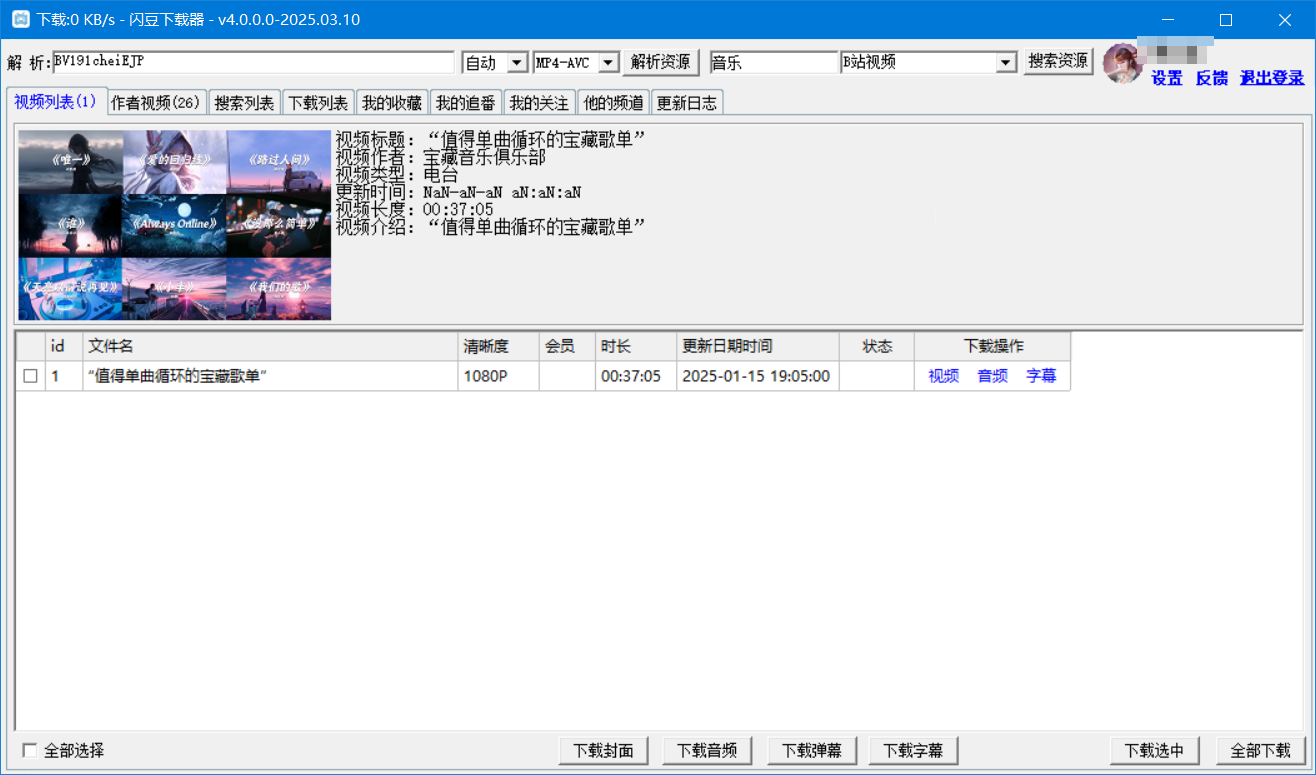Expand the 自动 quality dropdown
1316x775 pixels.
click(517, 63)
